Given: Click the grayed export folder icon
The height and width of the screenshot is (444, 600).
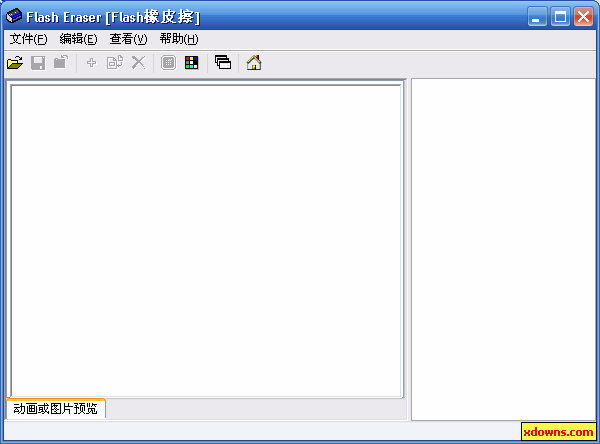Looking at the screenshot, I should tap(60, 62).
